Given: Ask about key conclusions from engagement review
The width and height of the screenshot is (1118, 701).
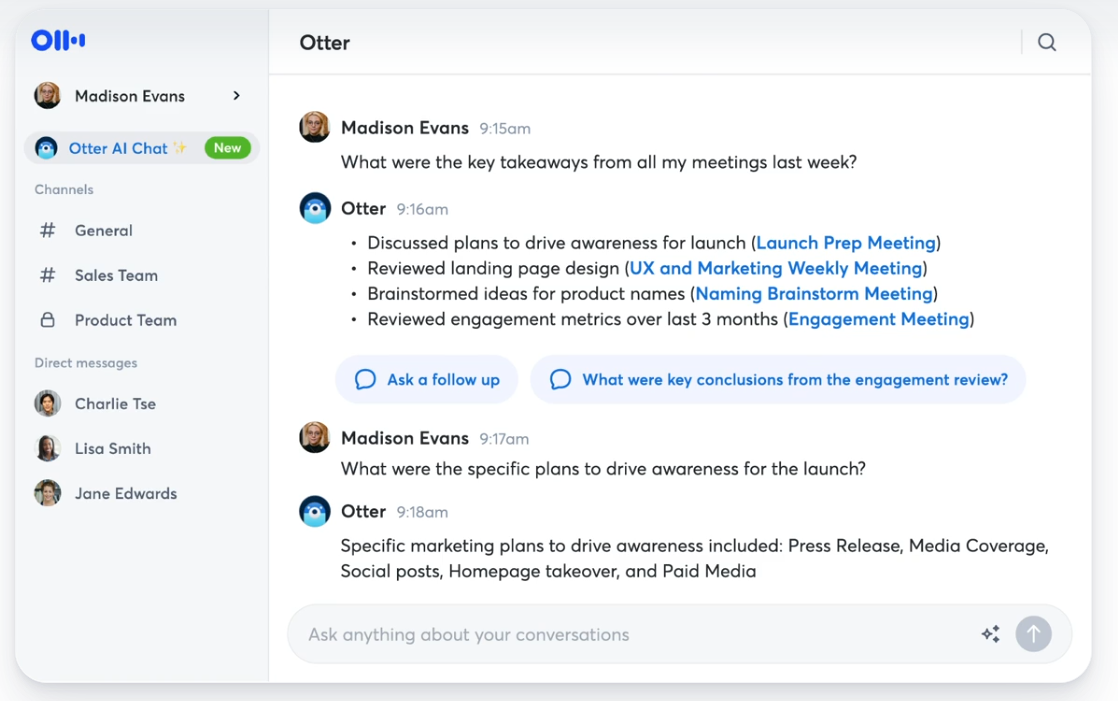Looking at the screenshot, I should 778,379.
